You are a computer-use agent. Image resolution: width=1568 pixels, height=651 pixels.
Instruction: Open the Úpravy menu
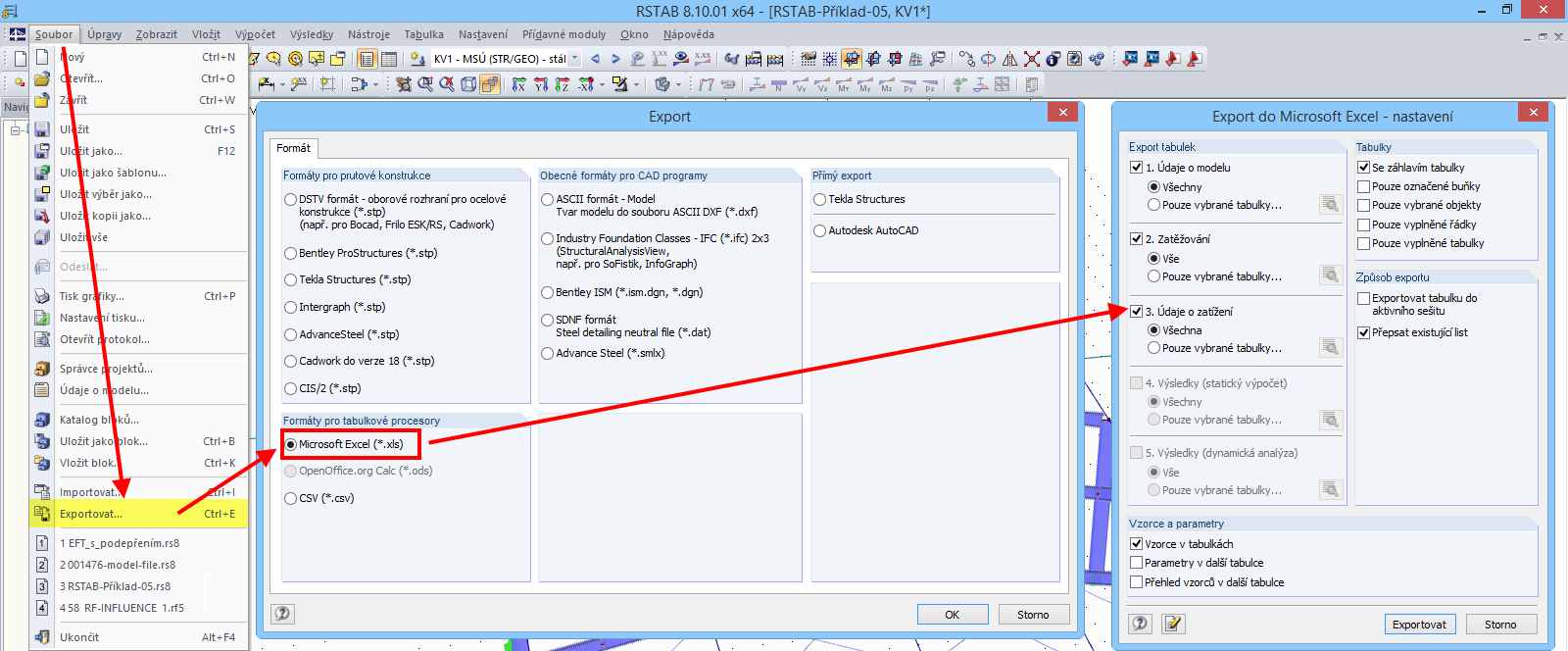(104, 34)
